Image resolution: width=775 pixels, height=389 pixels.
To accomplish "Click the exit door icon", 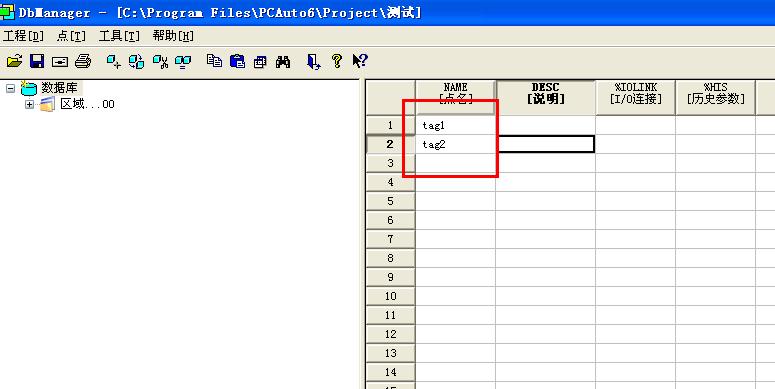I will click(313, 61).
